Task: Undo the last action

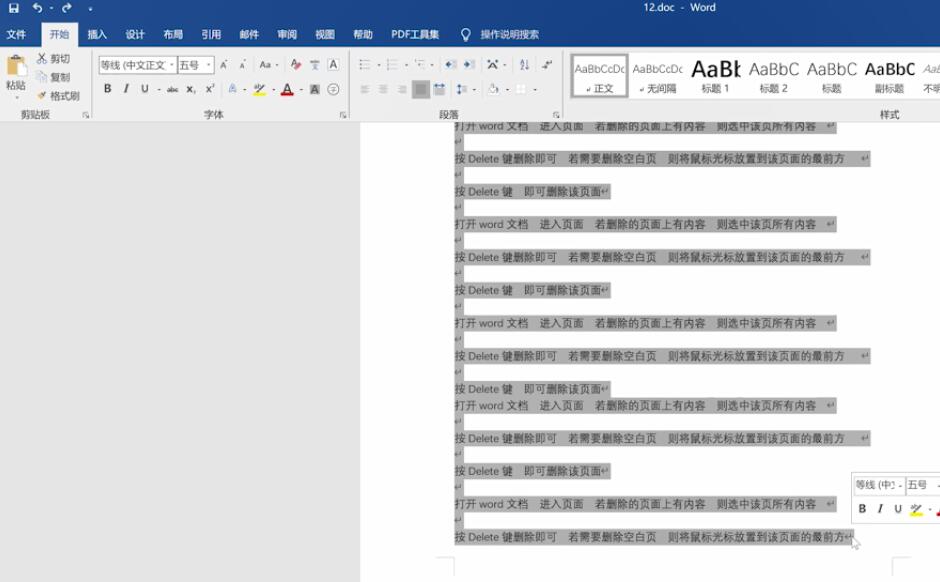Action: (x=37, y=8)
